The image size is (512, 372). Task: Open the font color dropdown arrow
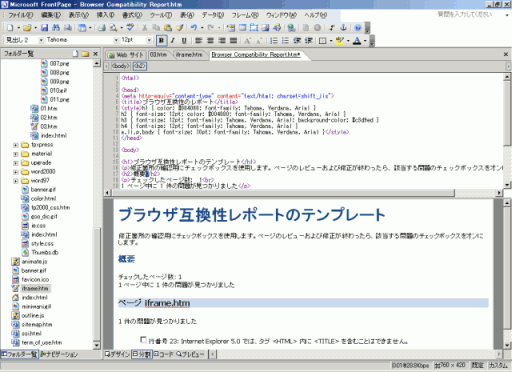tap(365, 41)
